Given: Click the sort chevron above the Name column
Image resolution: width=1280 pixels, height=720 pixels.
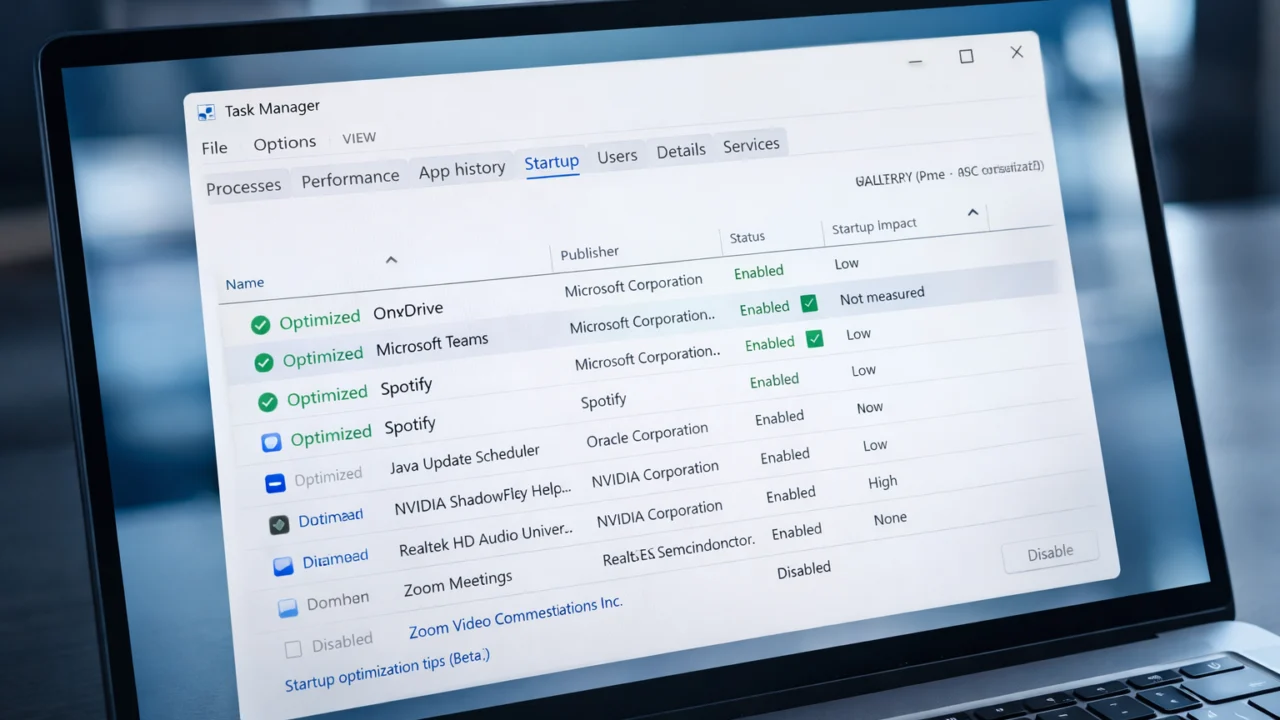Looking at the screenshot, I should 391,260.
